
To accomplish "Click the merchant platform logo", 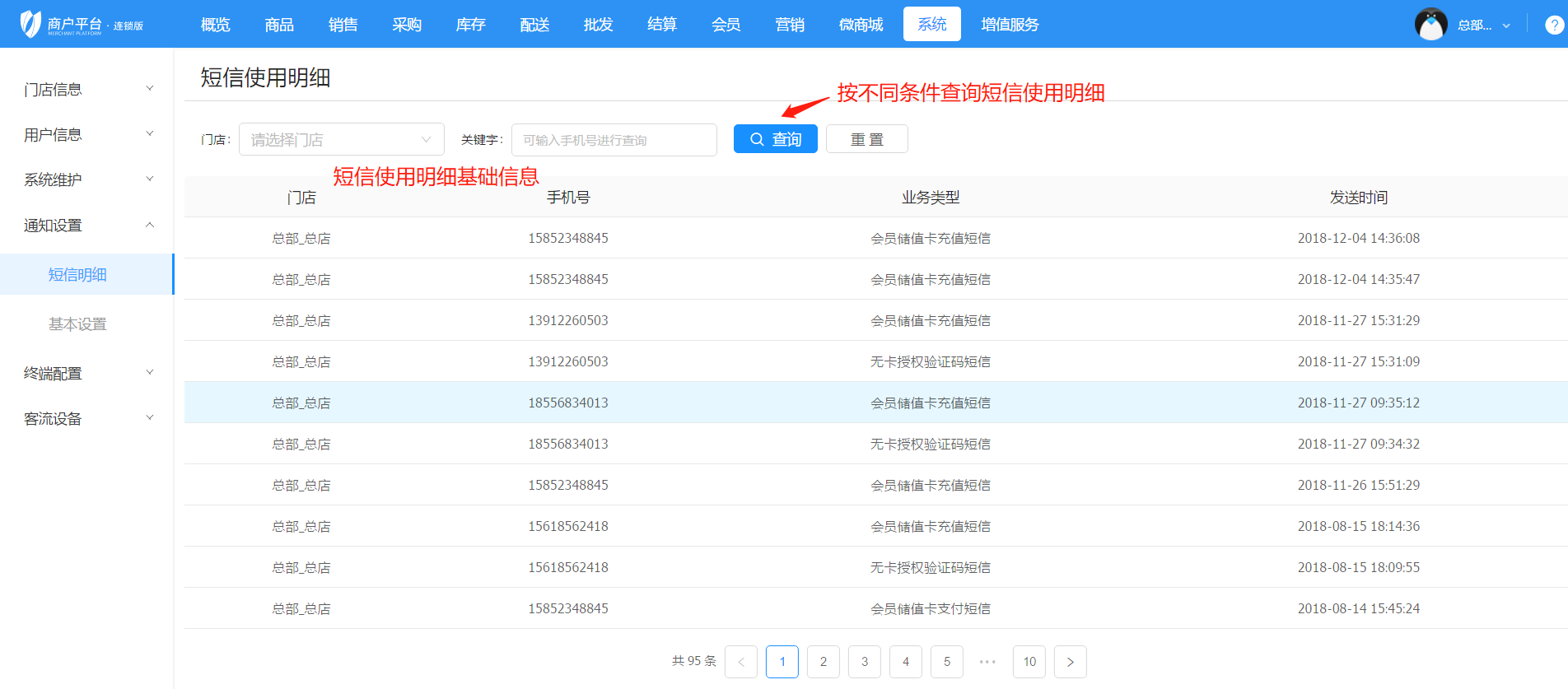I will tap(81, 25).
